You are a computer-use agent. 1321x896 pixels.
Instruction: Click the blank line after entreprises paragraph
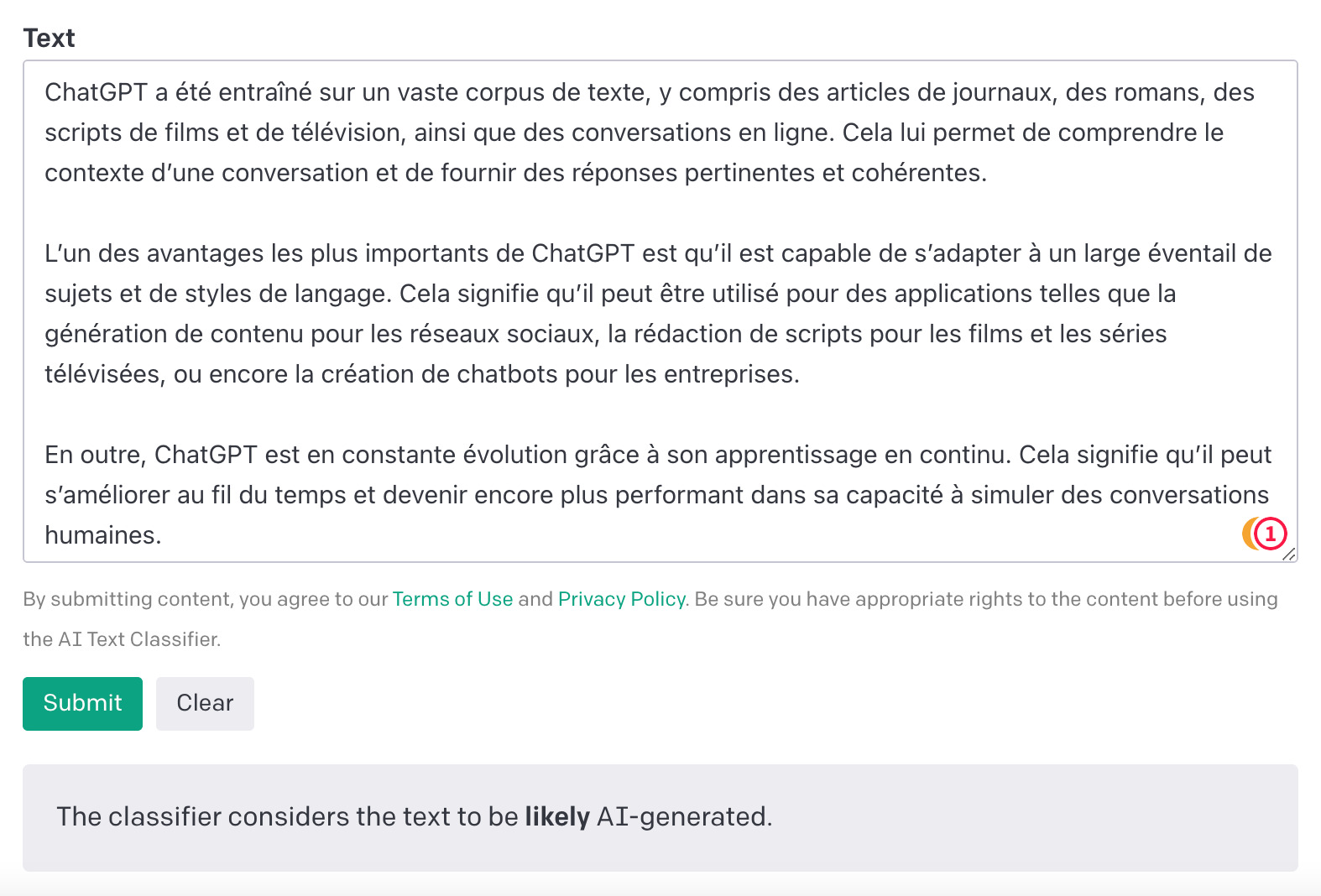[x=659, y=414]
